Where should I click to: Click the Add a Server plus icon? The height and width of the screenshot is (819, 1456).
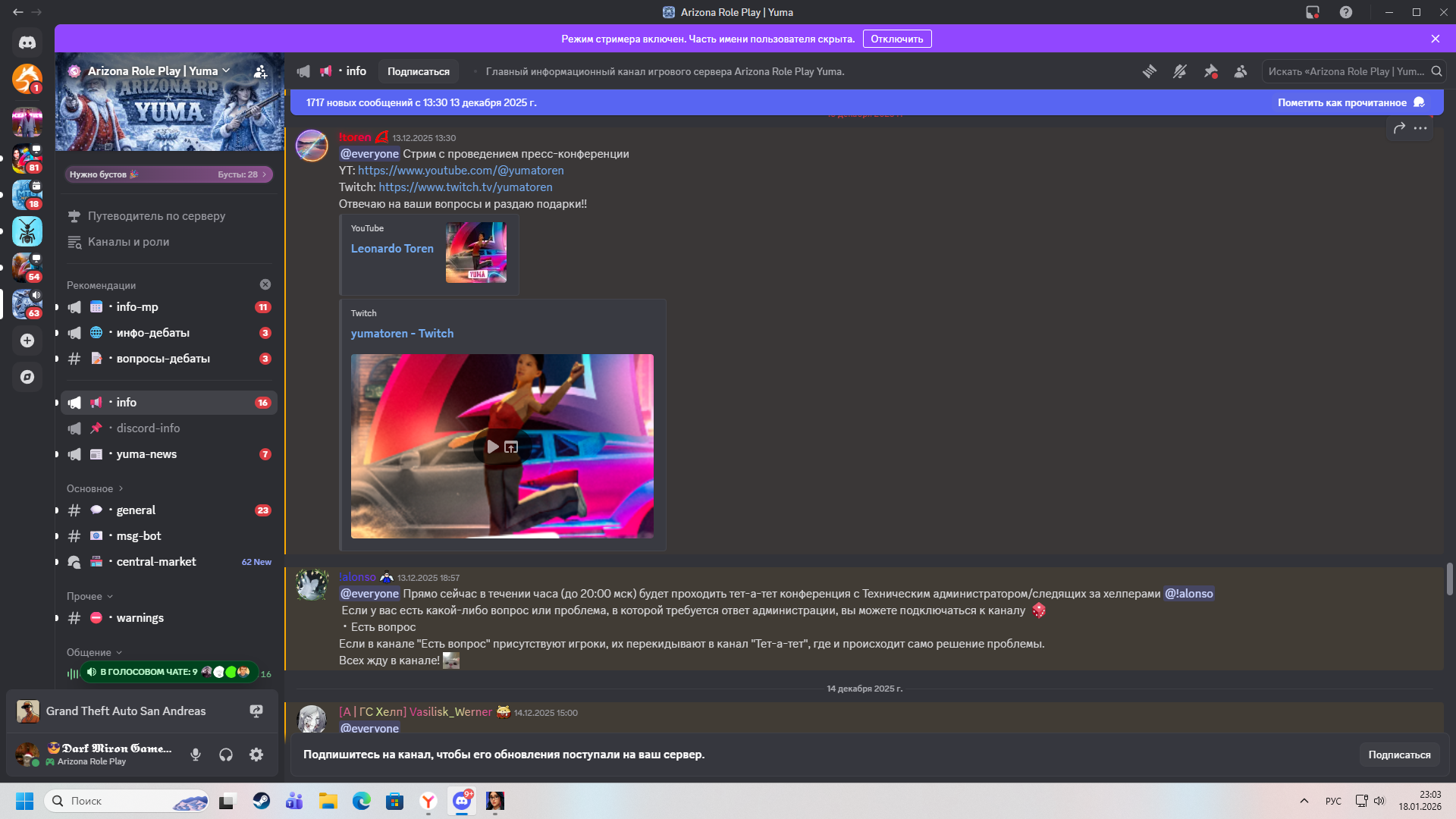(27, 340)
